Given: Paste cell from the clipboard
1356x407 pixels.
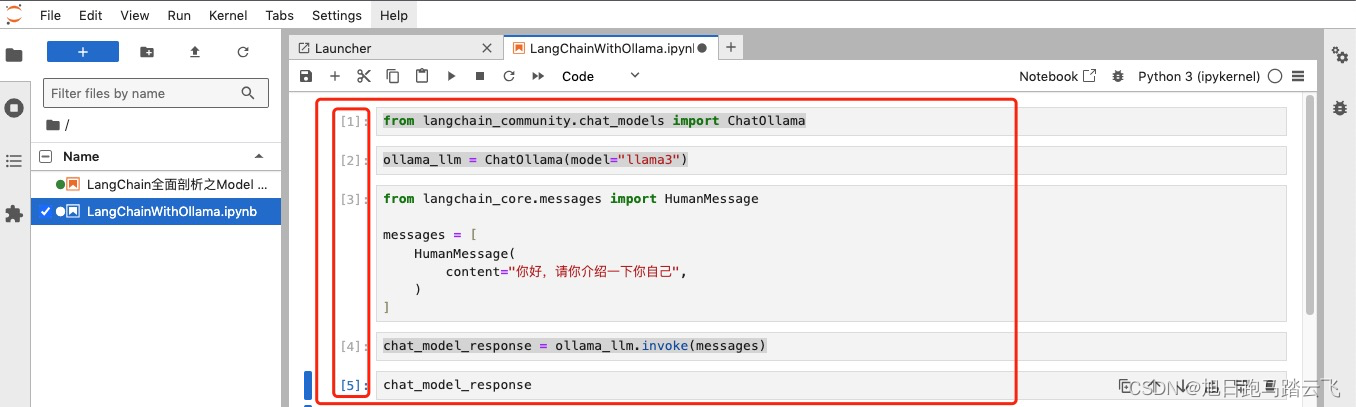Looking at the screenshot, I should coord(422,76).
